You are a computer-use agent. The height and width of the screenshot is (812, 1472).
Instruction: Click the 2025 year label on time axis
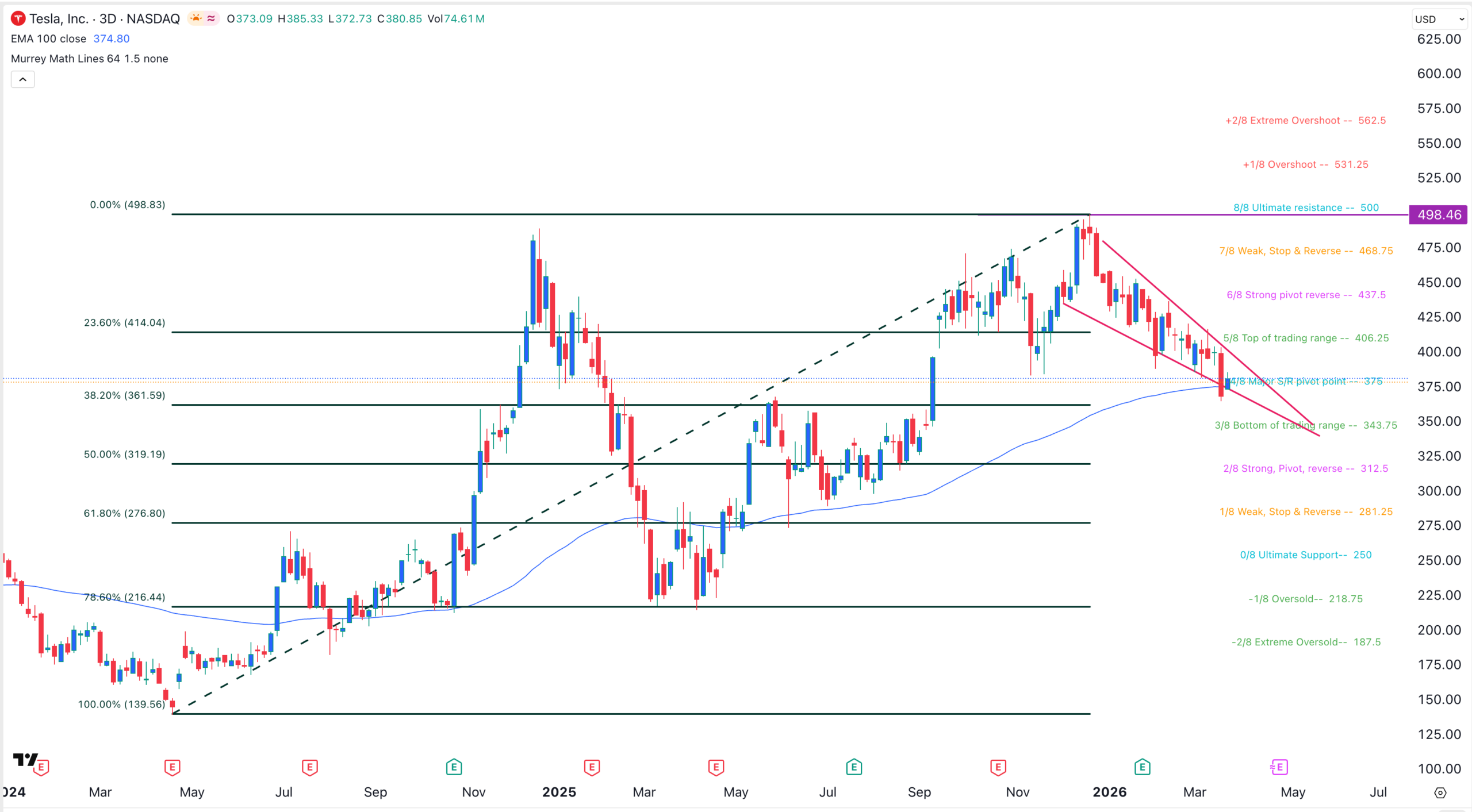pyautogui.click(x=559, y=792)
